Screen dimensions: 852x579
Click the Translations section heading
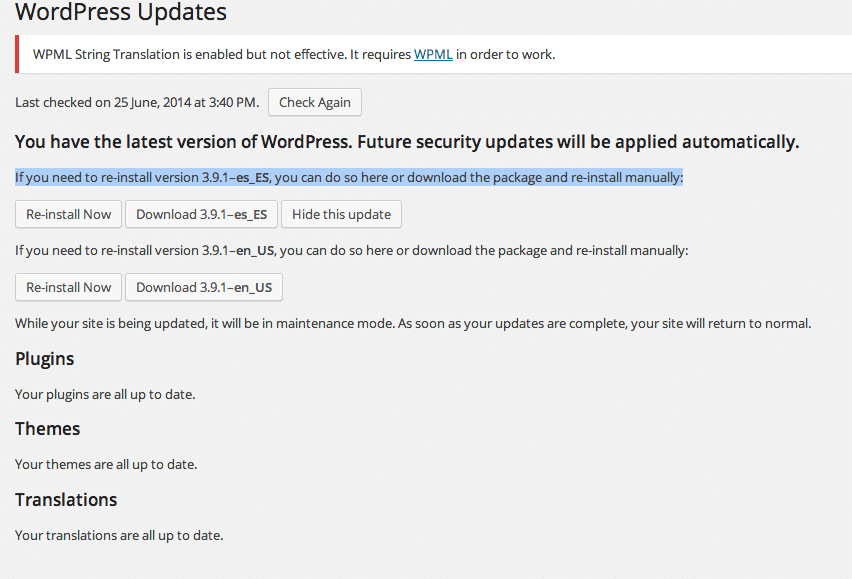tap(66, 500)
